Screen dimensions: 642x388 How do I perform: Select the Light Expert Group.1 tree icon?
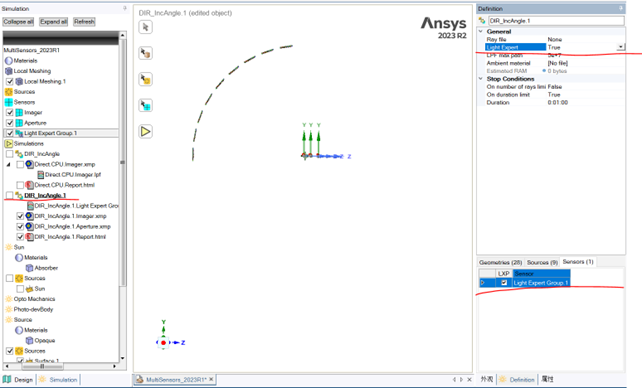[19, 133]
